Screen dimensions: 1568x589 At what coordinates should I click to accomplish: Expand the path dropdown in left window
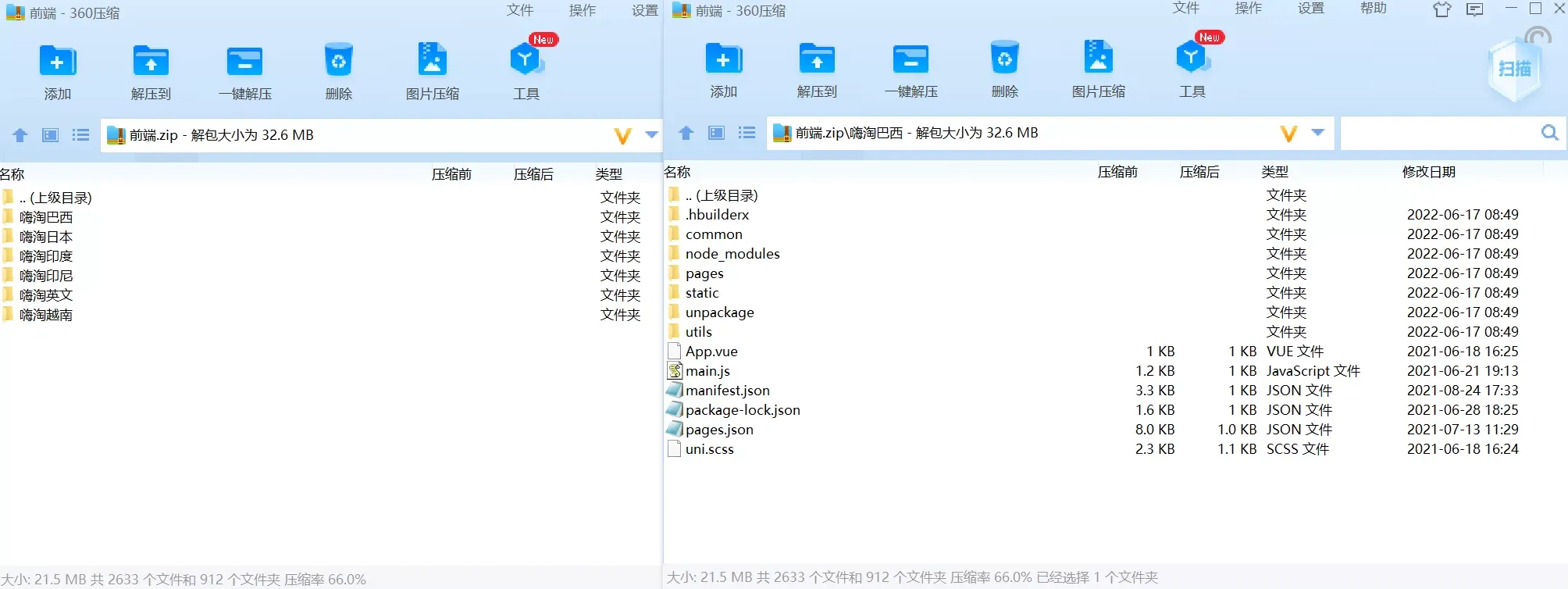click(651, 135)
